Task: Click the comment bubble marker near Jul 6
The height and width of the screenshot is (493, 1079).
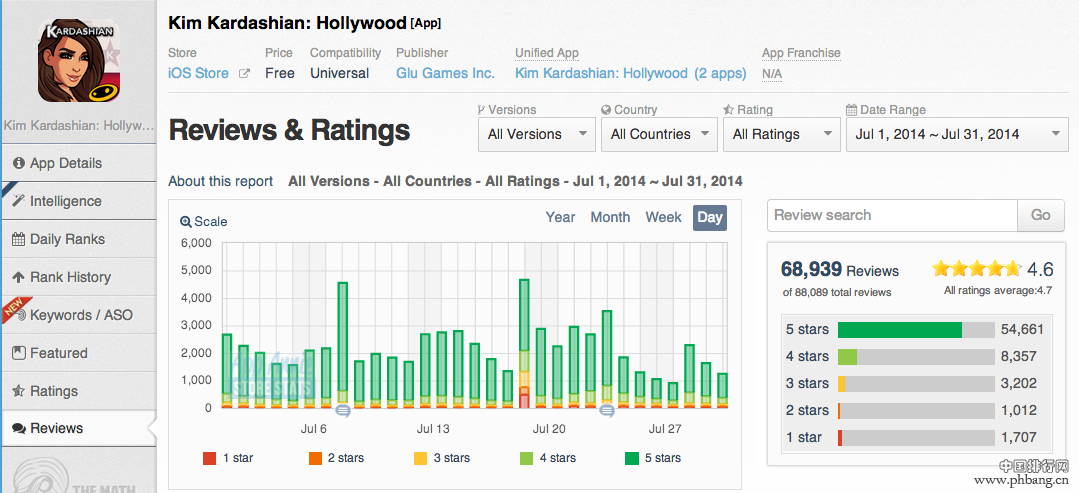Action: (x=343, y=410)
